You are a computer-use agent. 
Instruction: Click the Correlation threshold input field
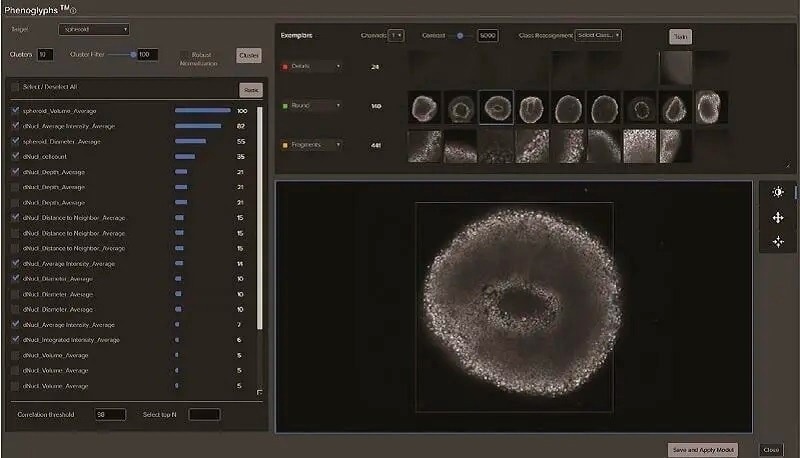pos(110,414)
